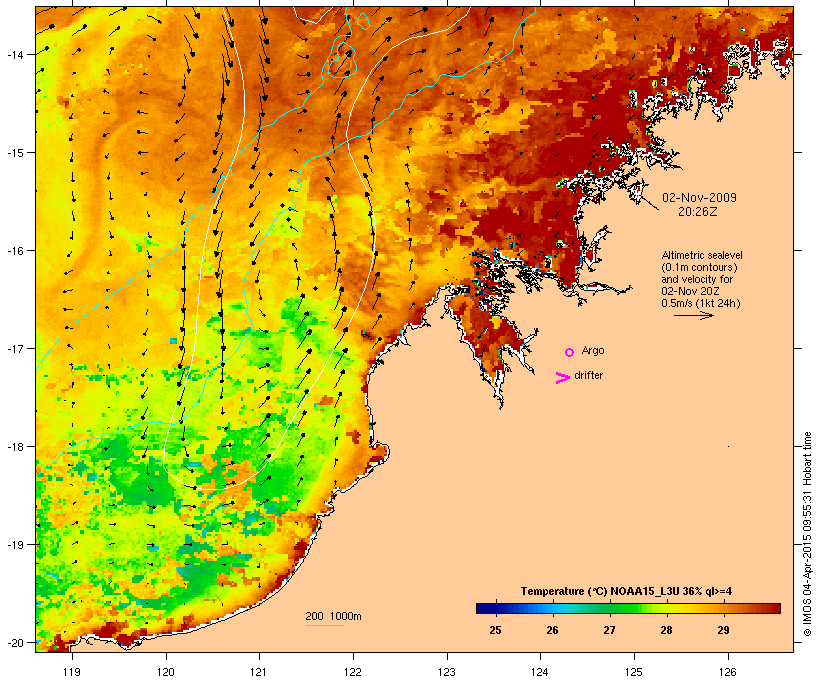This screenshot has height=680, width=820.
Task: Click latitude axis label -14
Action: (14, 54)
